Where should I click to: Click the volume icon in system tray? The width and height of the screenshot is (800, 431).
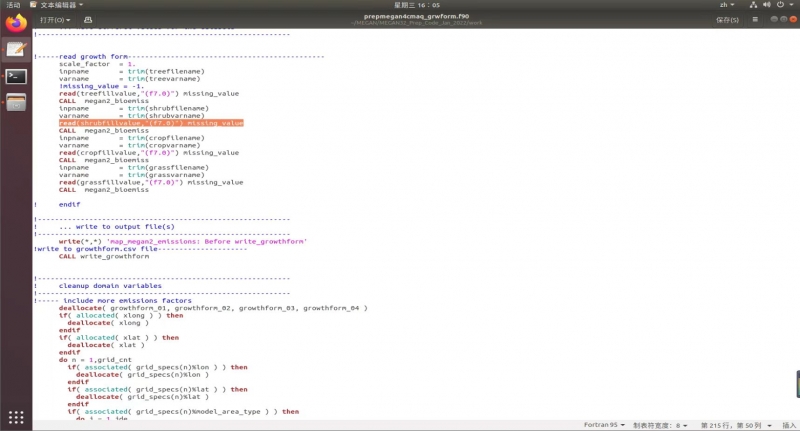tap(768, 5)
